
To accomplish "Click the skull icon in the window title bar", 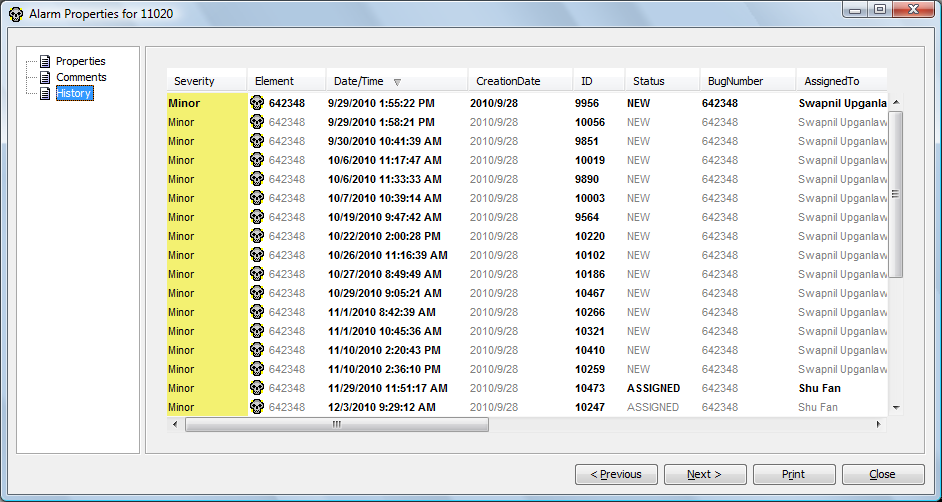I will (x=16, y=14).
